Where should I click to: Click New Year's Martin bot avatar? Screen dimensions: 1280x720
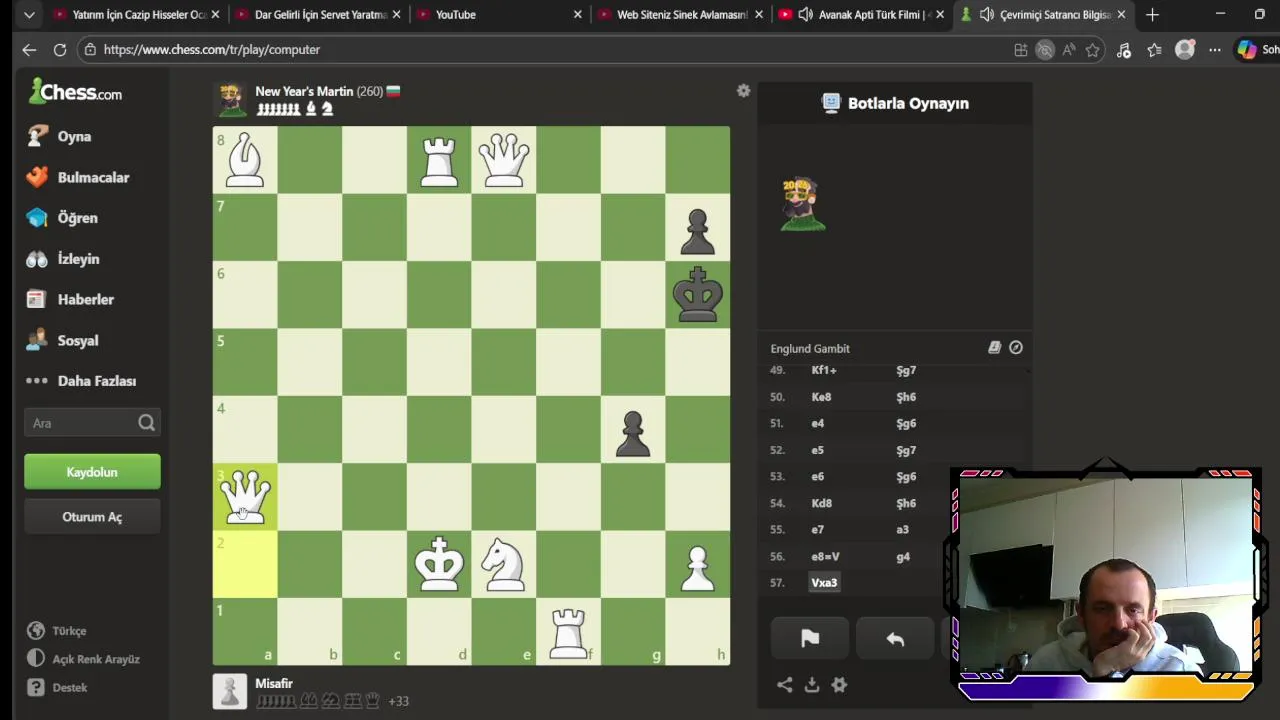(231, 100)
